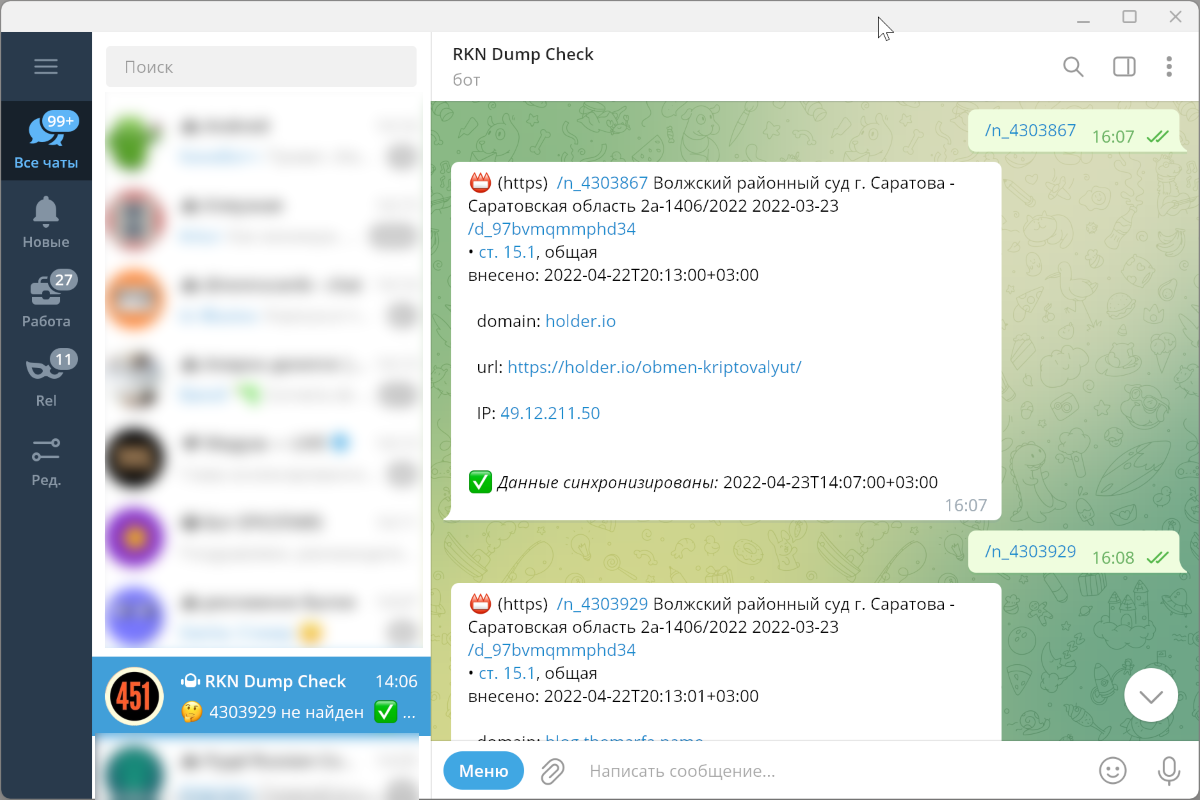Focus the Поиск search field

click(261, 67)
